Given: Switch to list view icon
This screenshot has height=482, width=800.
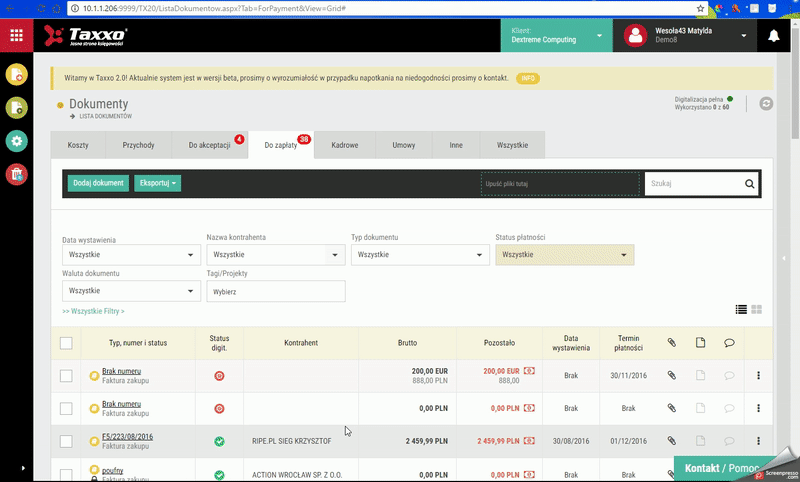Looking at the screenshot, I should pos(741,309).
